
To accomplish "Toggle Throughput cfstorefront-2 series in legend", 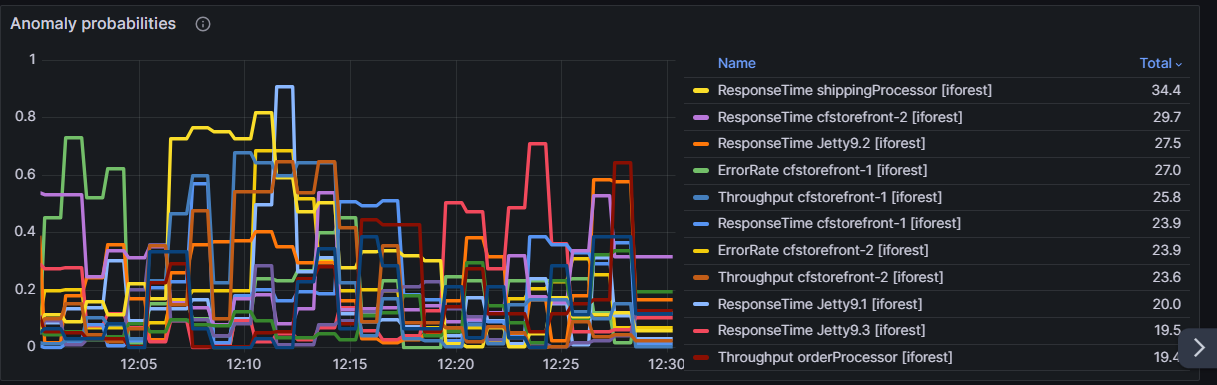I will 831,277.
